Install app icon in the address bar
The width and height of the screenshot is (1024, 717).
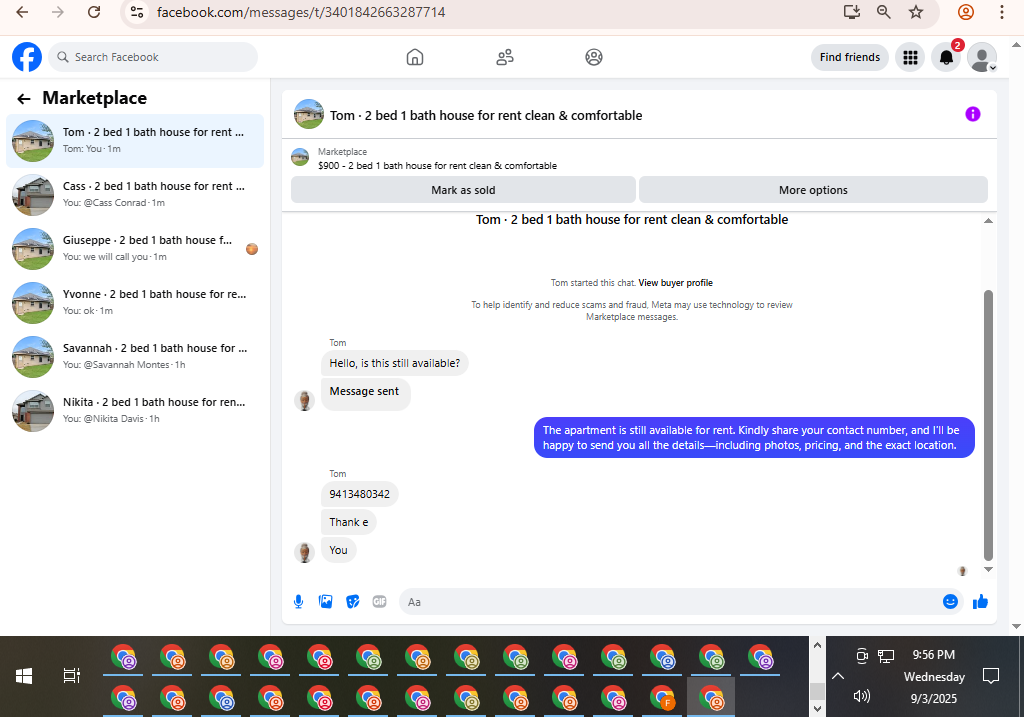tap(852, 12)
